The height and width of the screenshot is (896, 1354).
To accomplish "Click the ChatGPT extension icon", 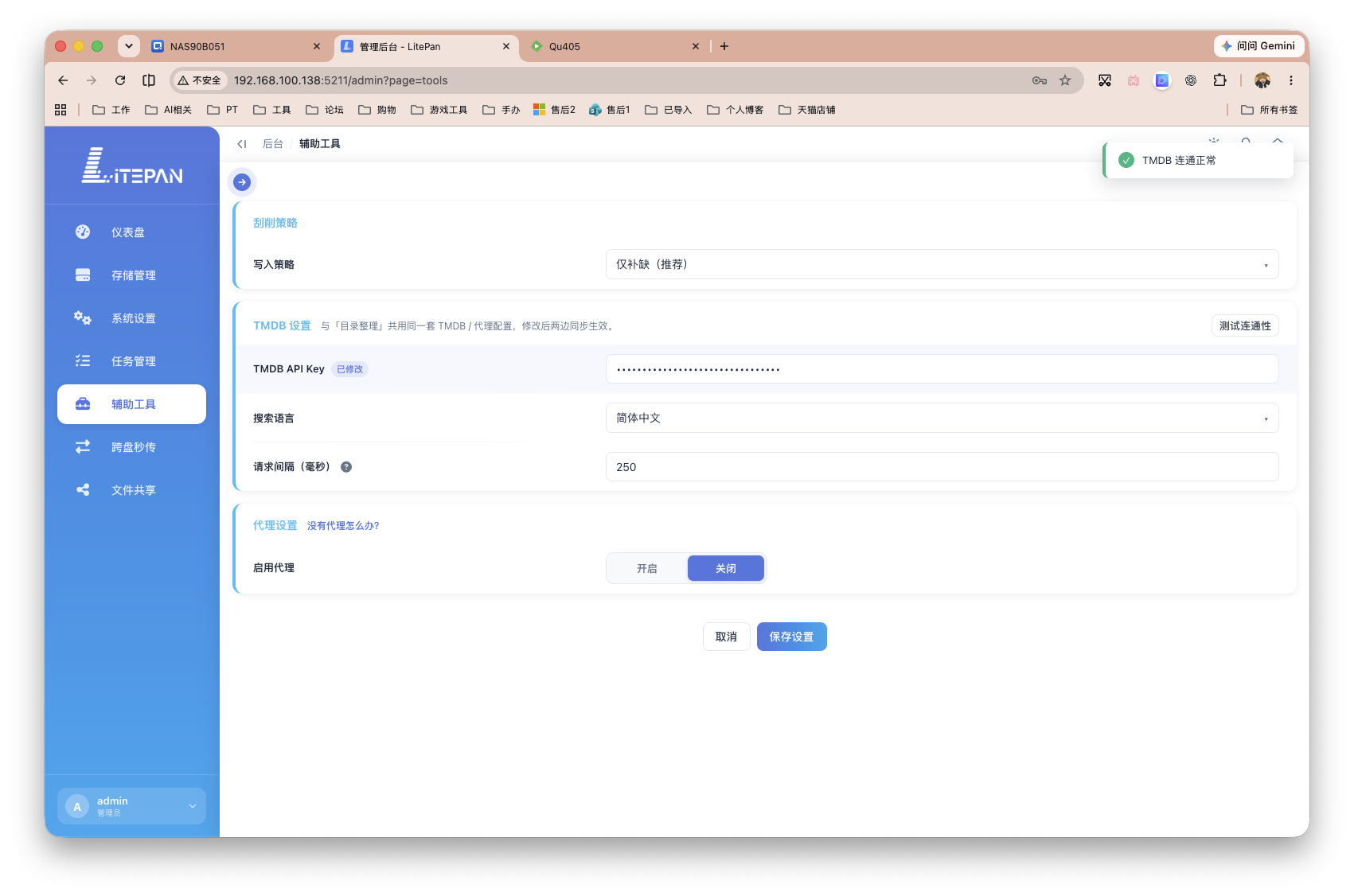I will coord(1191,80).
